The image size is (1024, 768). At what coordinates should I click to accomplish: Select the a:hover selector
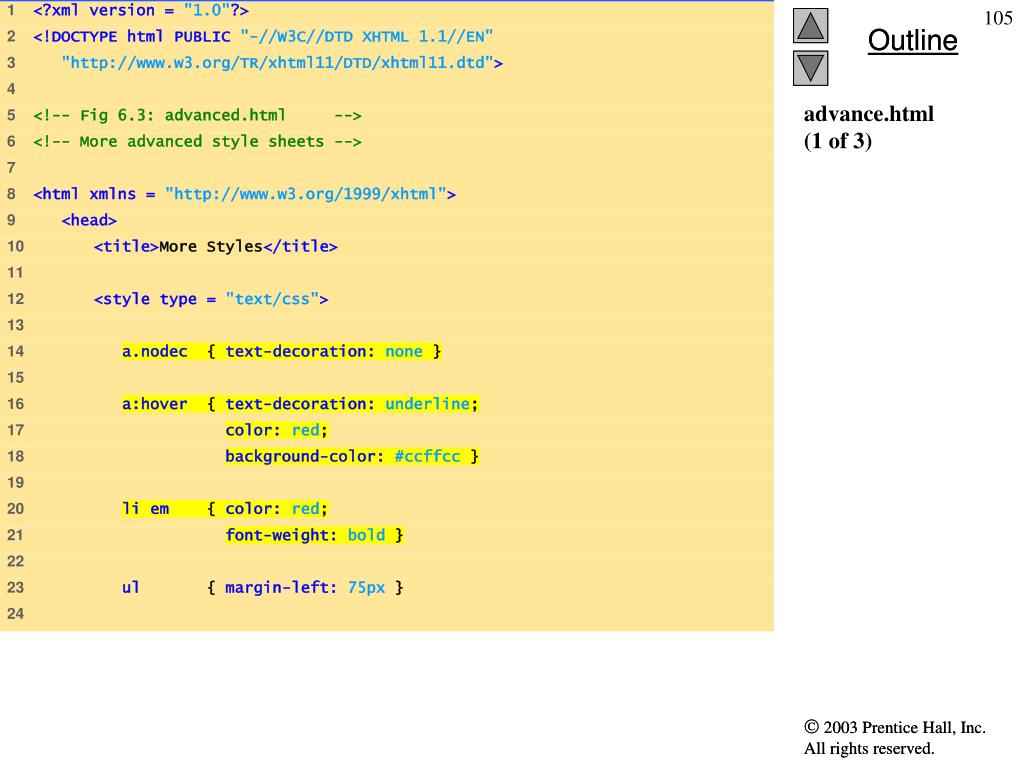155,404
